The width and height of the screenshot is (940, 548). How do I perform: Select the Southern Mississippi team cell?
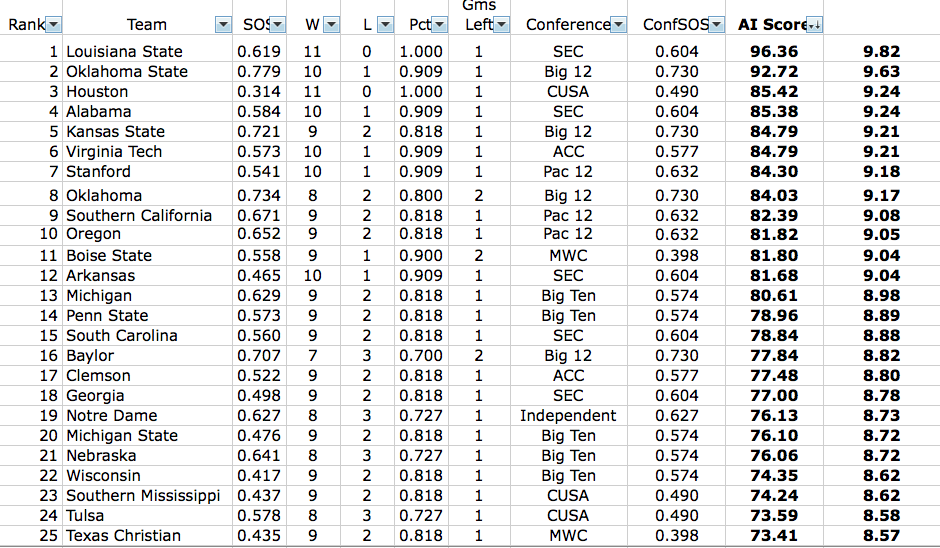coord(147,495)
